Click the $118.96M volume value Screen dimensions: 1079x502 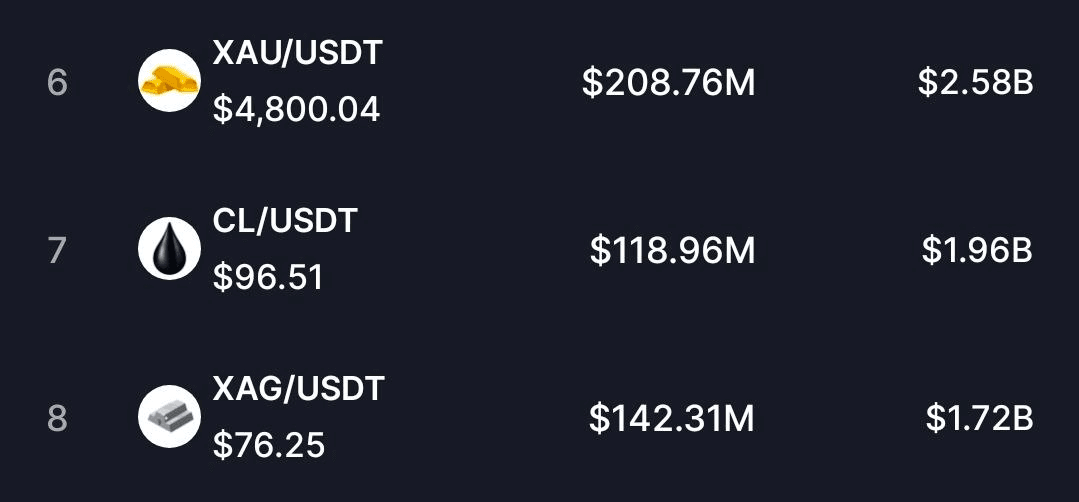[x=672, y=250]
